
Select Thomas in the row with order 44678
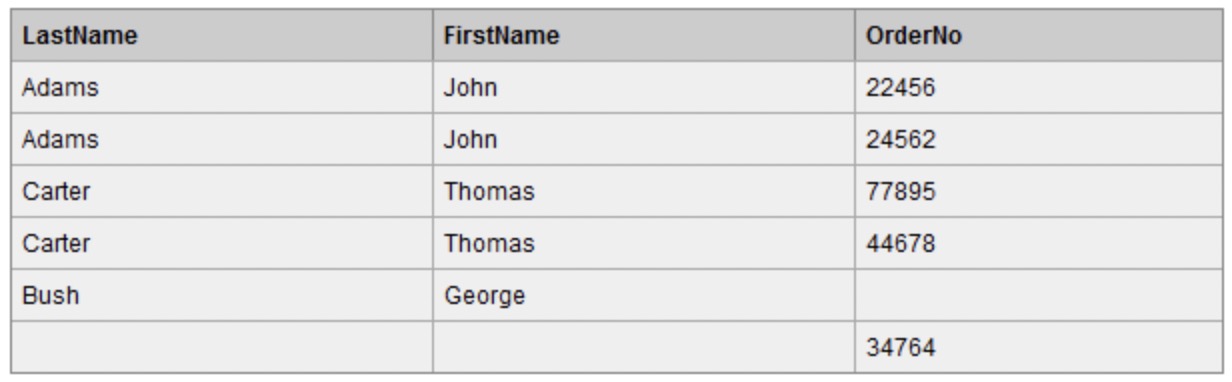pos(642,244)
